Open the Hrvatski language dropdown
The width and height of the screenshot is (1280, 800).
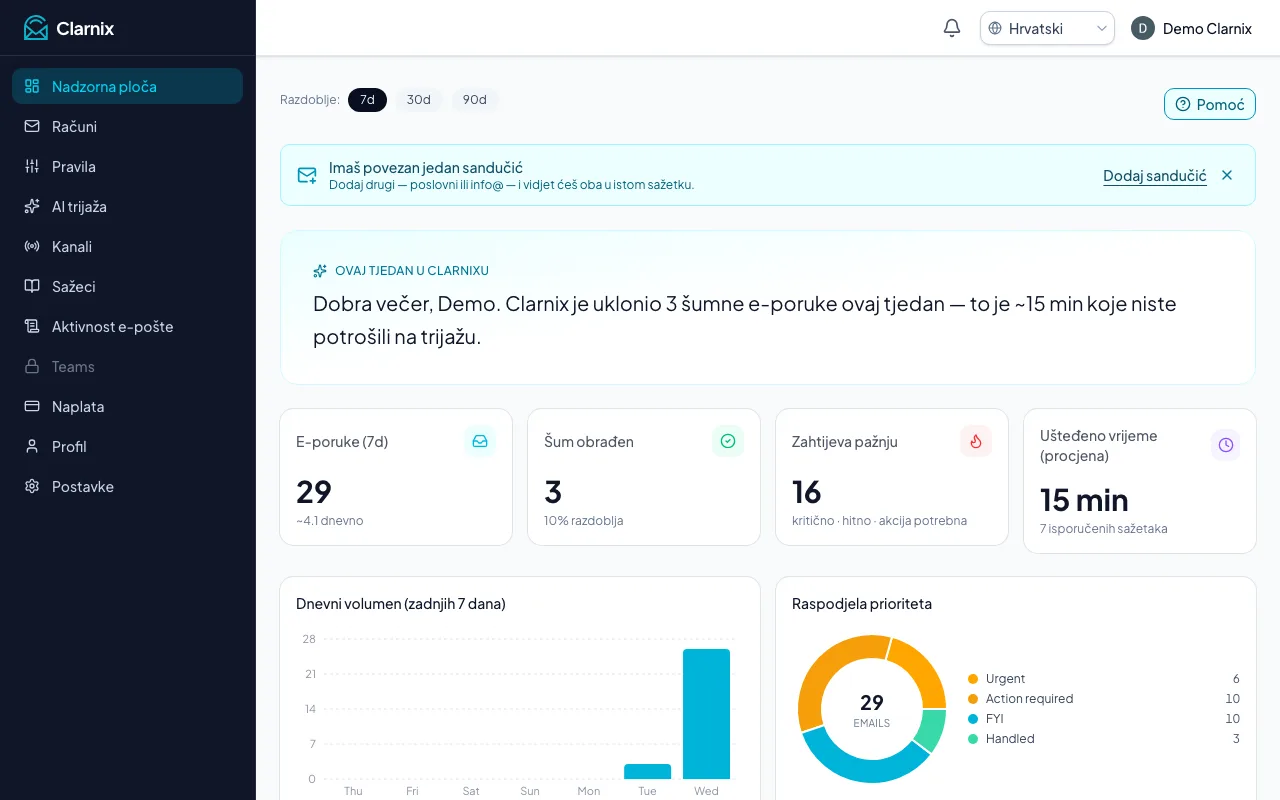tap(1047, 28)
